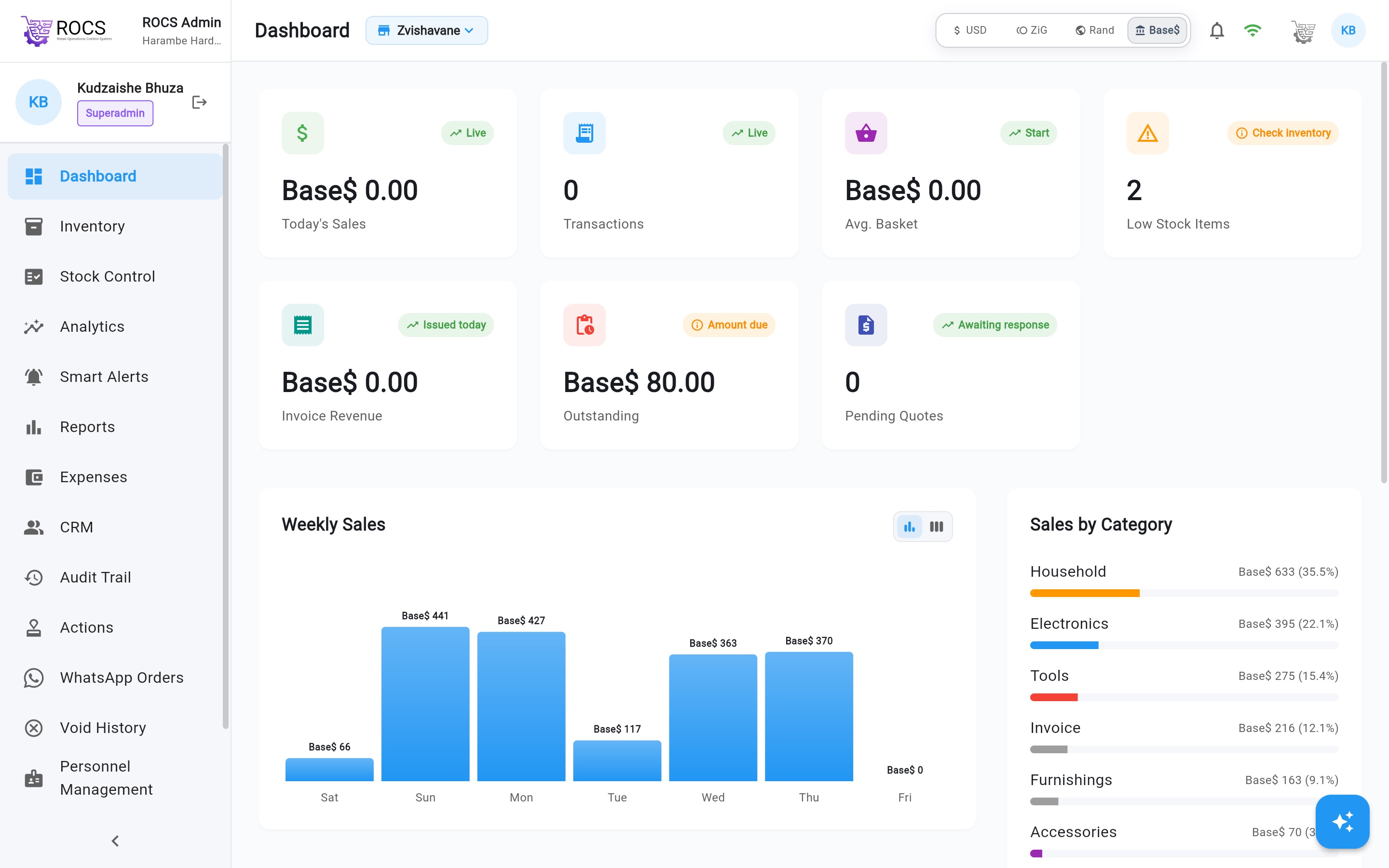The width and height of the screenshot is (1389, 868).
Task: Open Actions menu item
Action: coord(115,627)
